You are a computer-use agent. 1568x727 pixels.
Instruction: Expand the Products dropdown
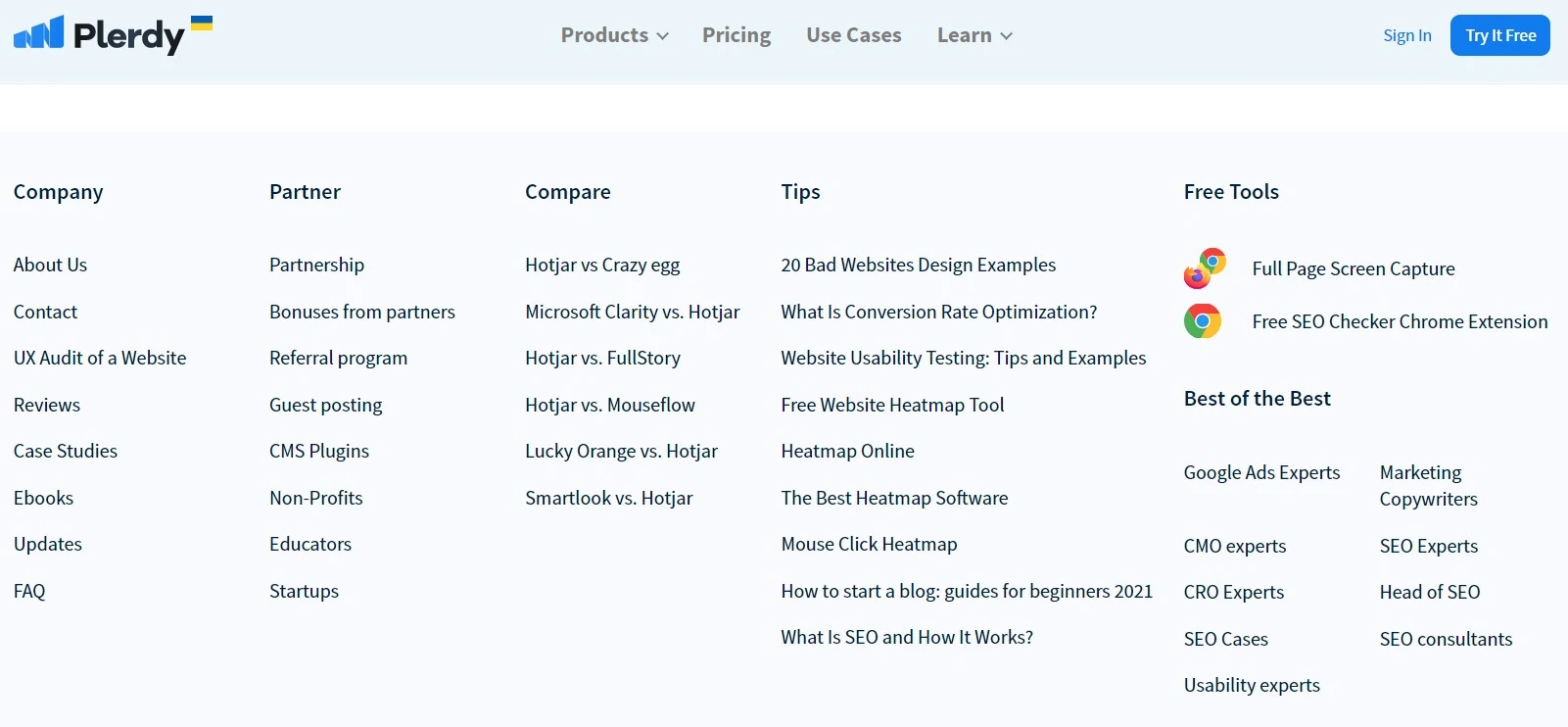tap(613, 35)
